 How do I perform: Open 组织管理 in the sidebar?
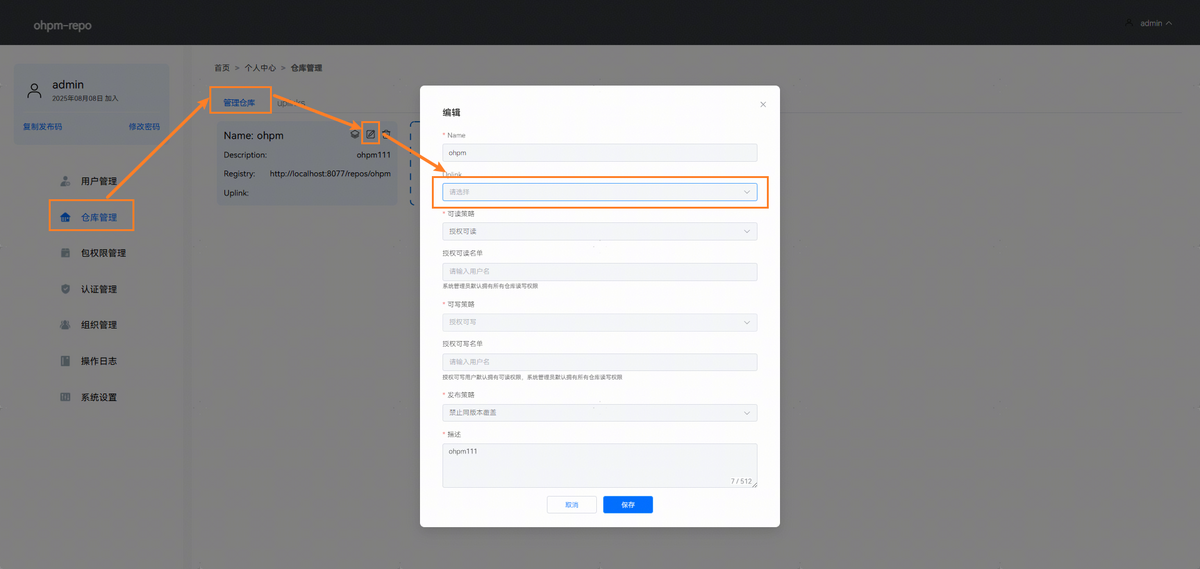[98, 325]
